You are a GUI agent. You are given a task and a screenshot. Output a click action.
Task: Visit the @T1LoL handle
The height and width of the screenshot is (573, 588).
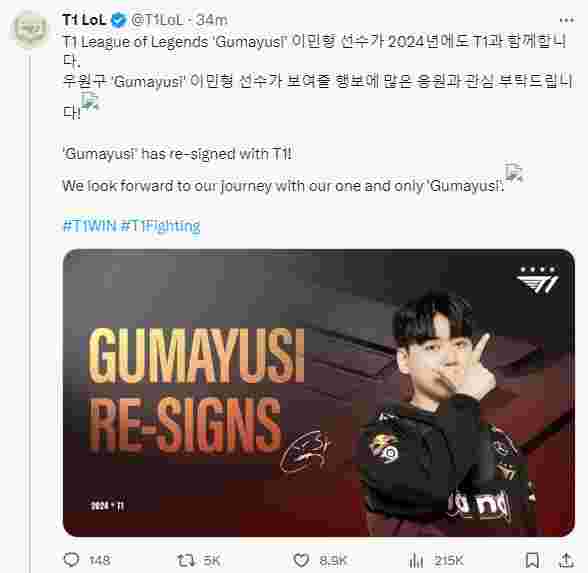click(158, 20)
